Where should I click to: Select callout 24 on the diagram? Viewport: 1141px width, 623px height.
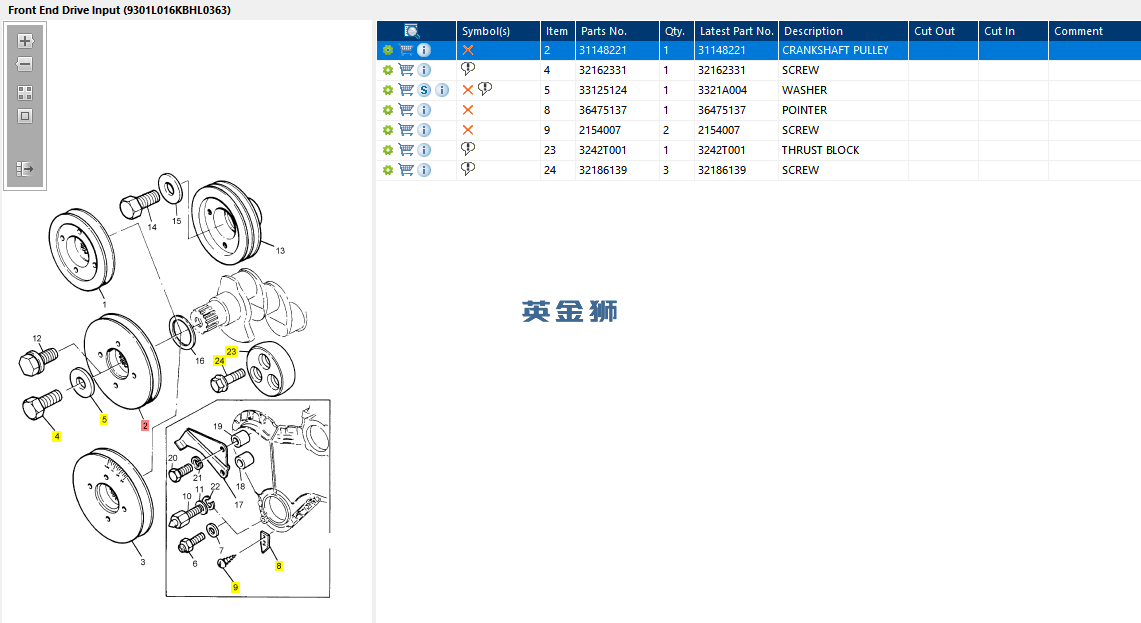[x=219, y=361]
